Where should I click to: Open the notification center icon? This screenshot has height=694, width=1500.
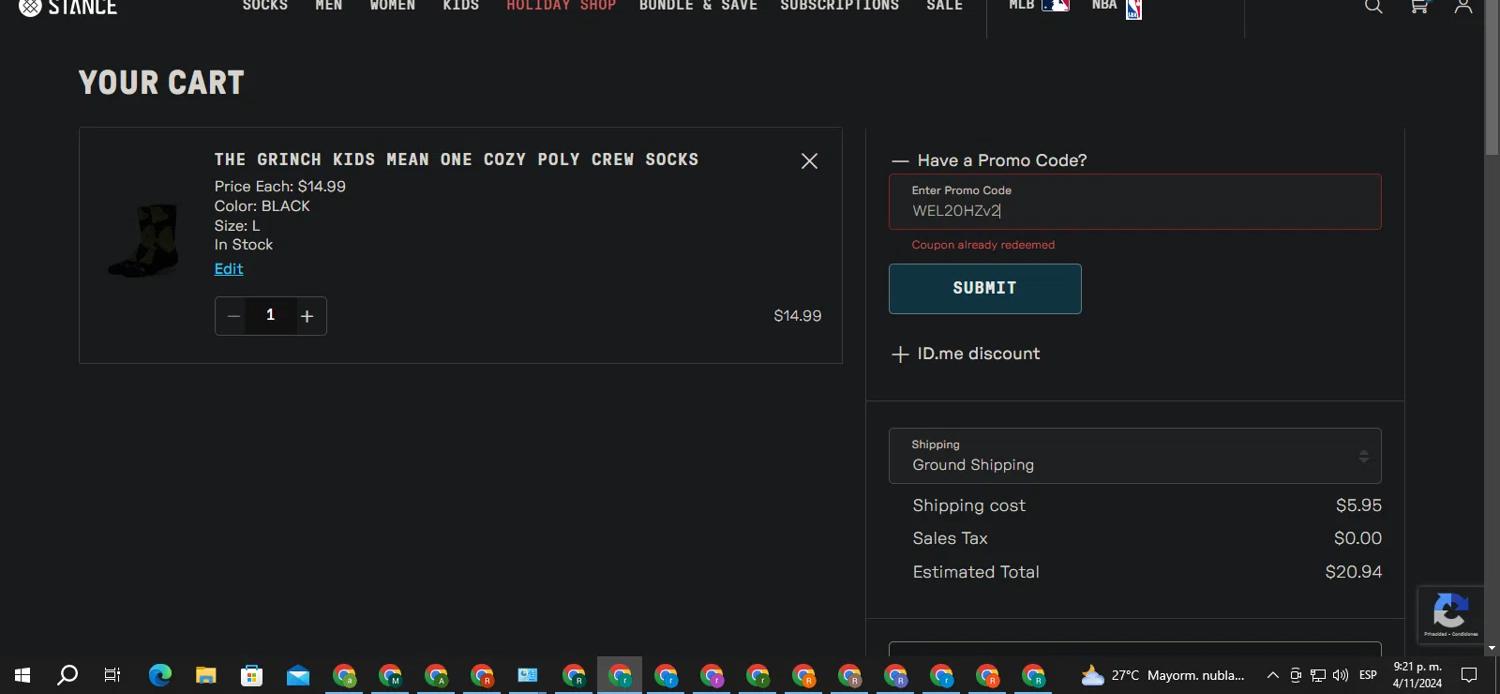(x=1469, y=675)
